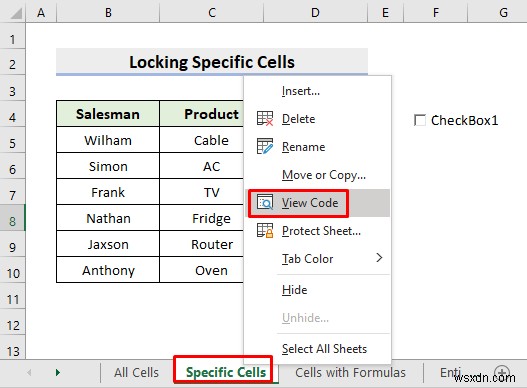Click the Fridge product cell
527x388 pixels.
202,218
